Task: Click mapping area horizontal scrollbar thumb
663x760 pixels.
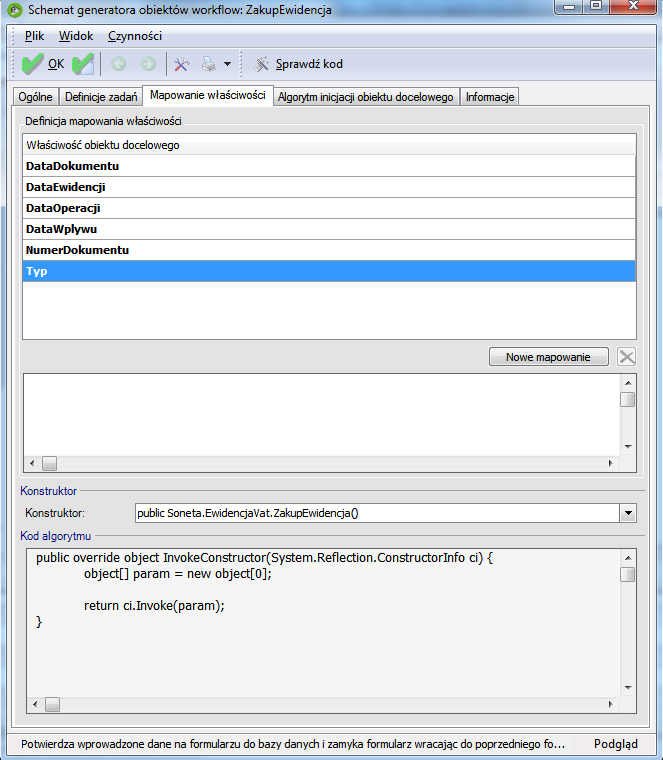Action: pyautogui.click(x=49, y=463)
